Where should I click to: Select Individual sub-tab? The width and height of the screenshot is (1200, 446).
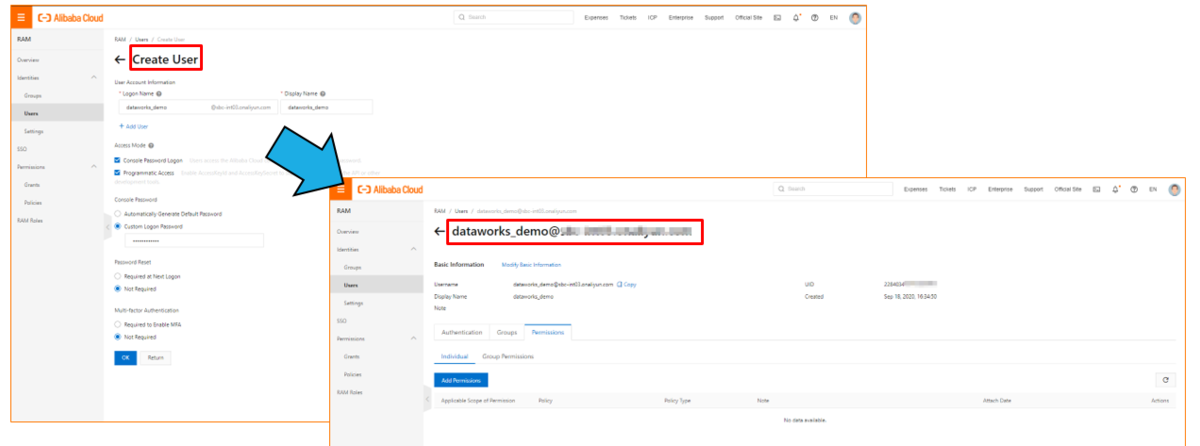coord(455,356)
